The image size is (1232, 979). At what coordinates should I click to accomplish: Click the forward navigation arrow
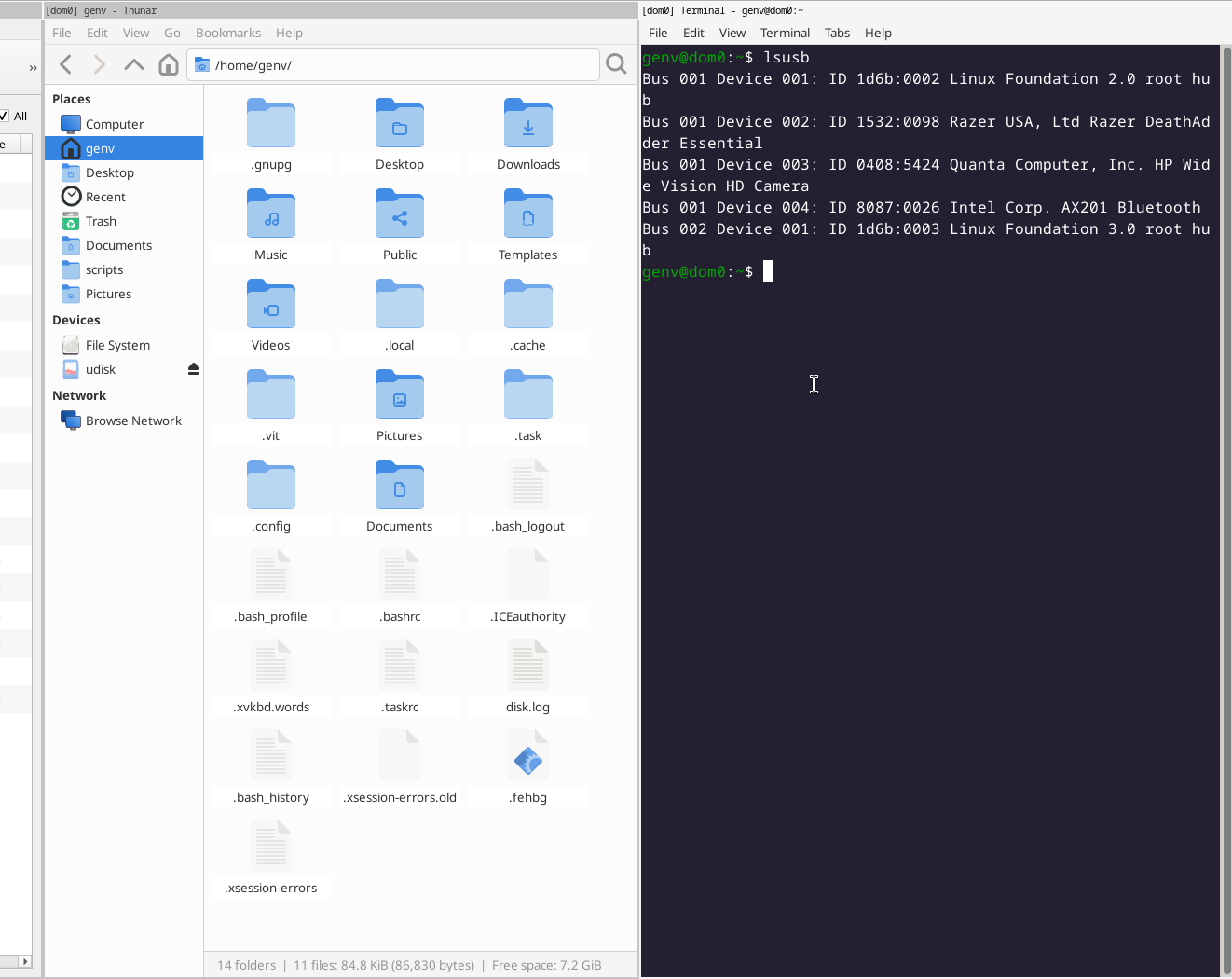pos(100,64)
